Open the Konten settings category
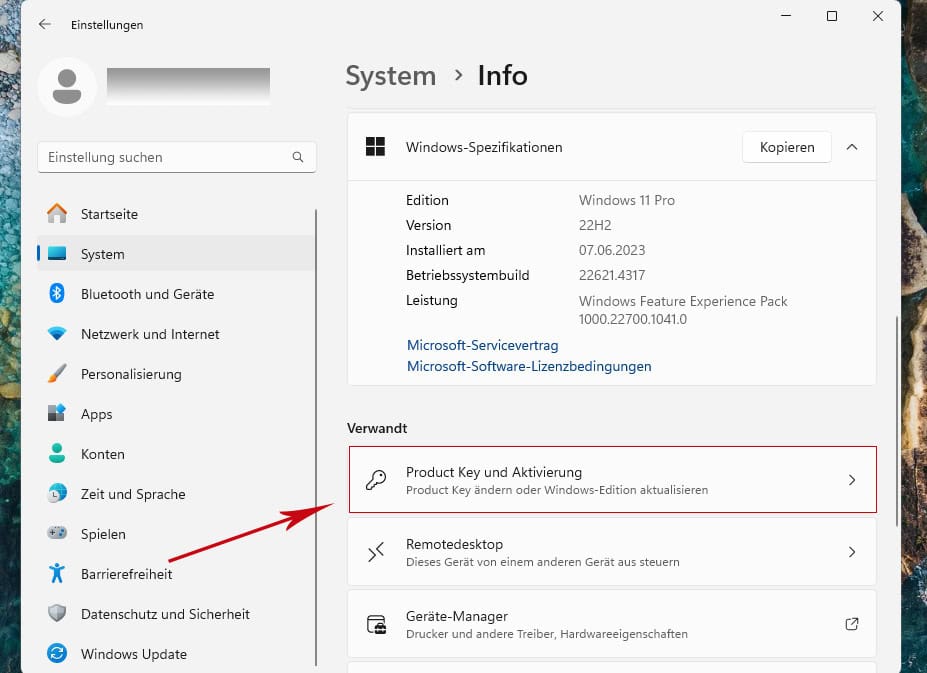Image resolution: width=927 pixels, height=673 pixels. (102, 454)
